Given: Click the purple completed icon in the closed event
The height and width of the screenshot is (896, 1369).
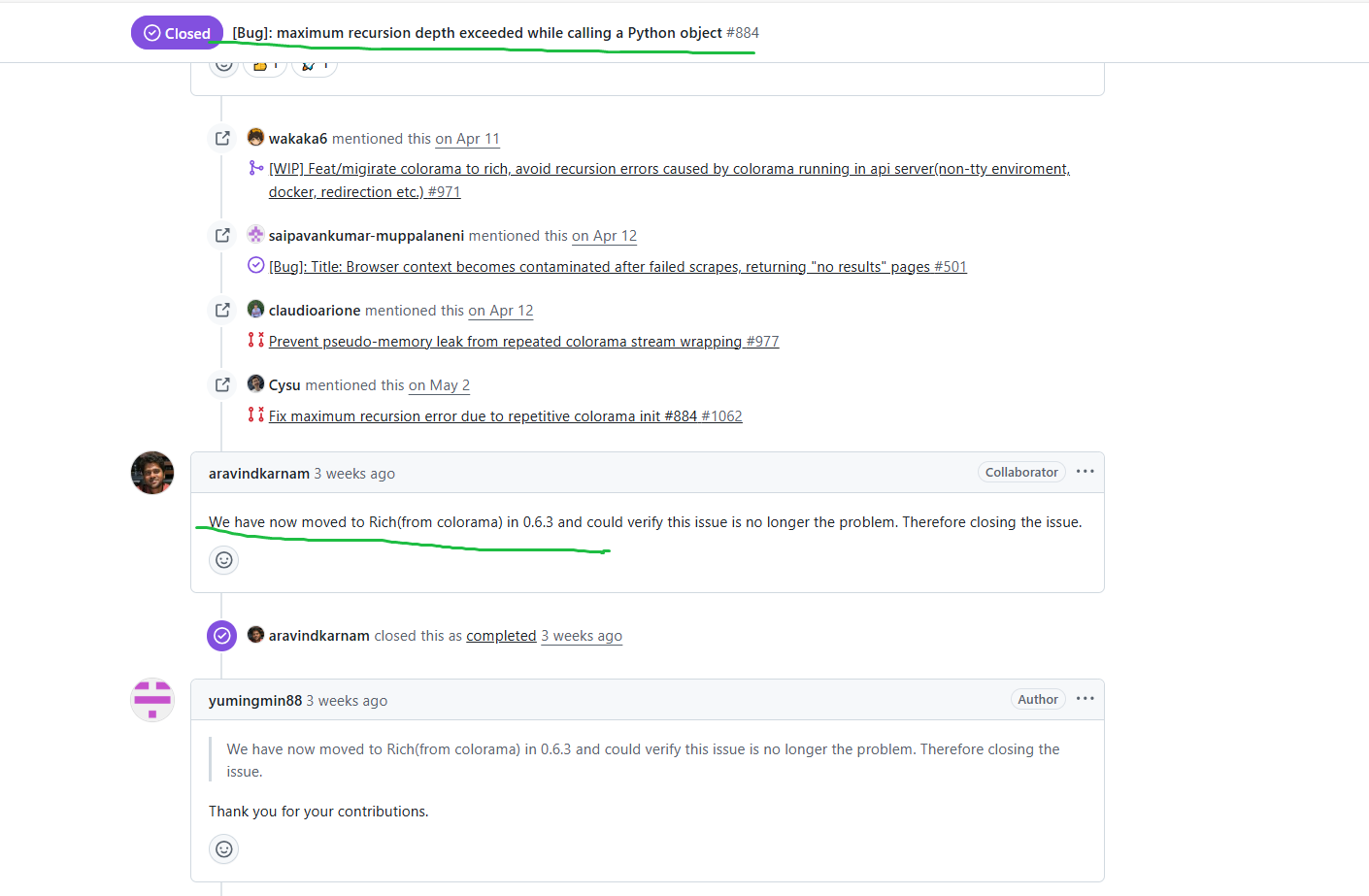Looking at the screenshot, I should click(x=221, y=636).
